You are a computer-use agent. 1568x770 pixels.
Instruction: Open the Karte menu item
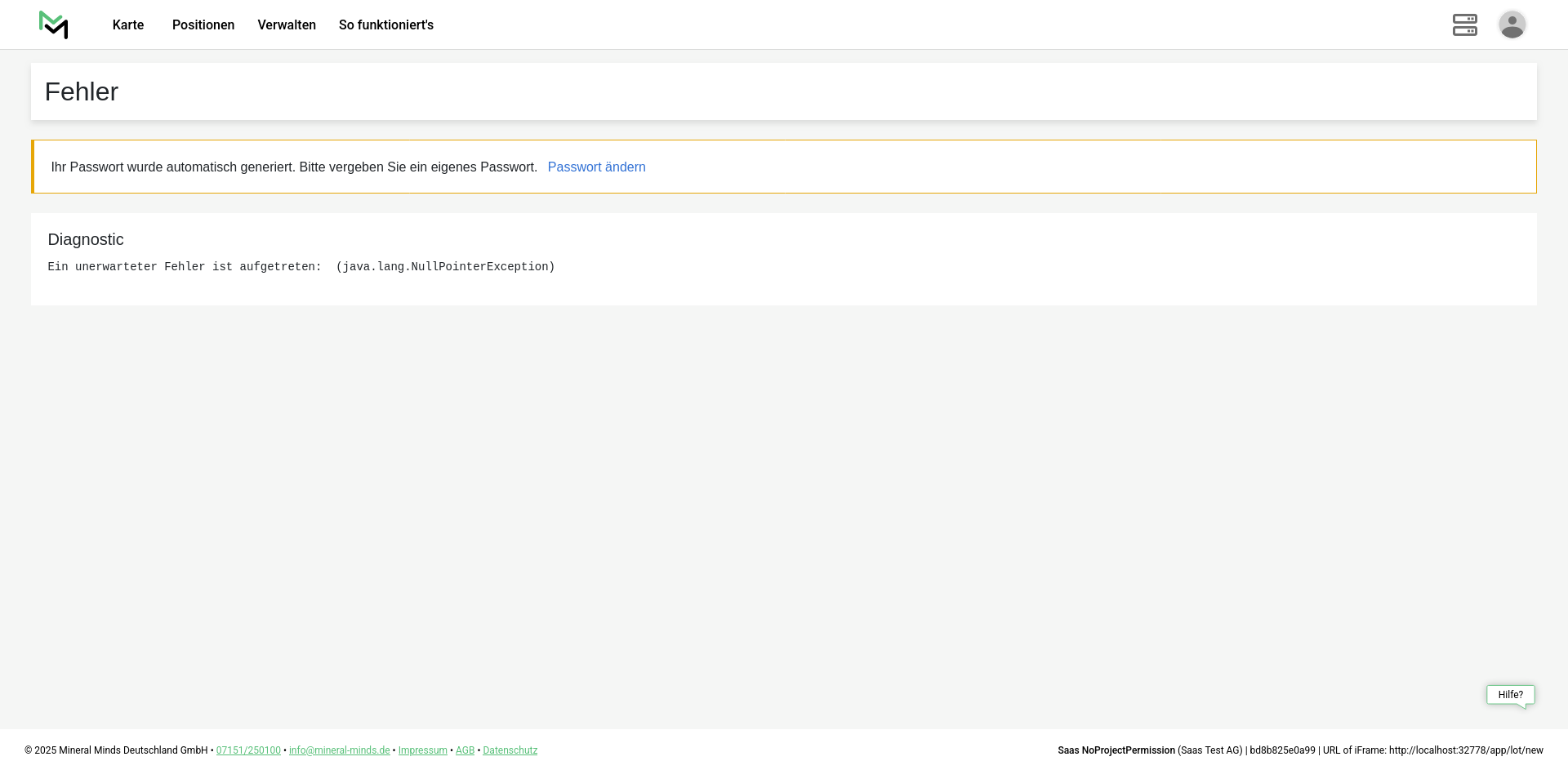128,25
